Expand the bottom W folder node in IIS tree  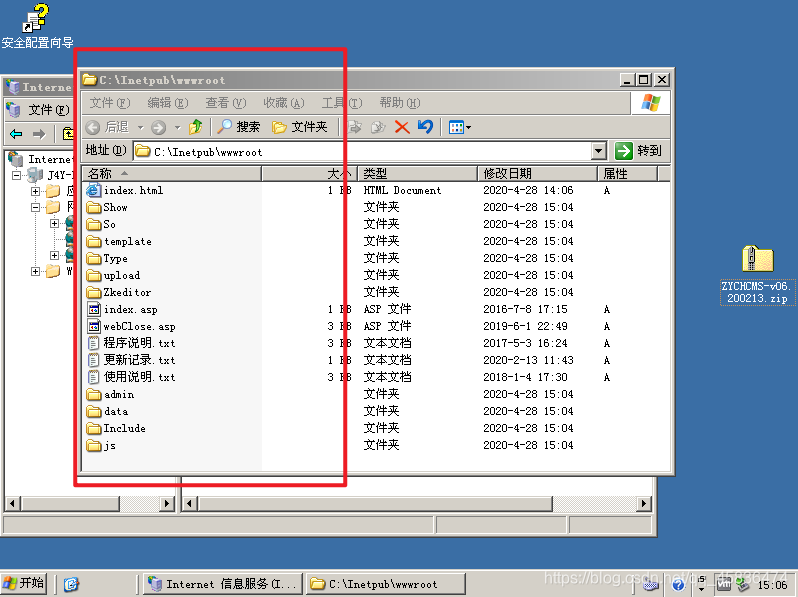[x=35, y=271]
